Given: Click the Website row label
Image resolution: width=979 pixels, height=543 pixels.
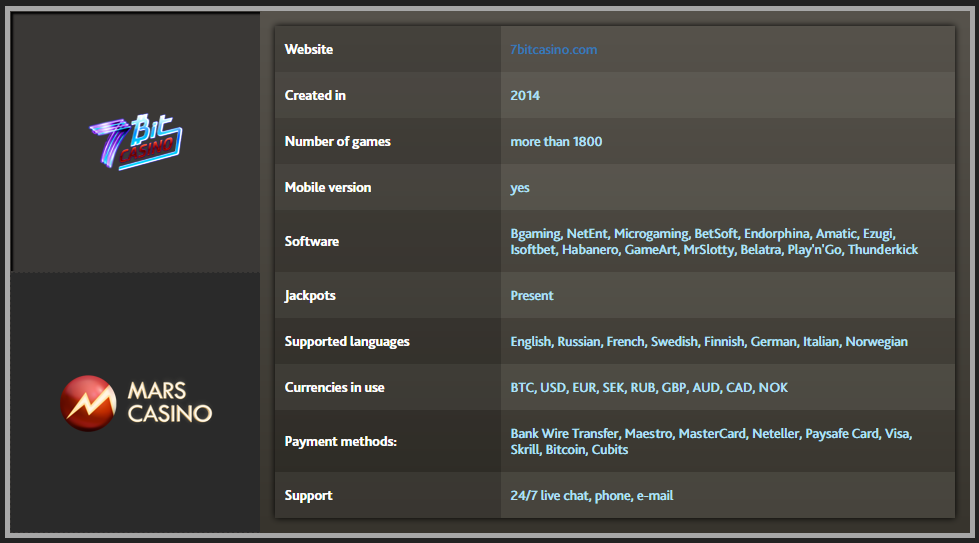Looking at the screenshot, I should (309, 49).
